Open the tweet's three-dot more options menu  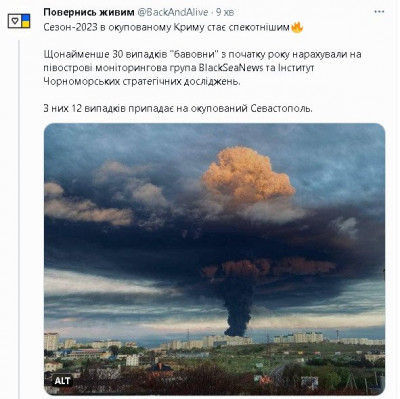[x=379, y=12]
